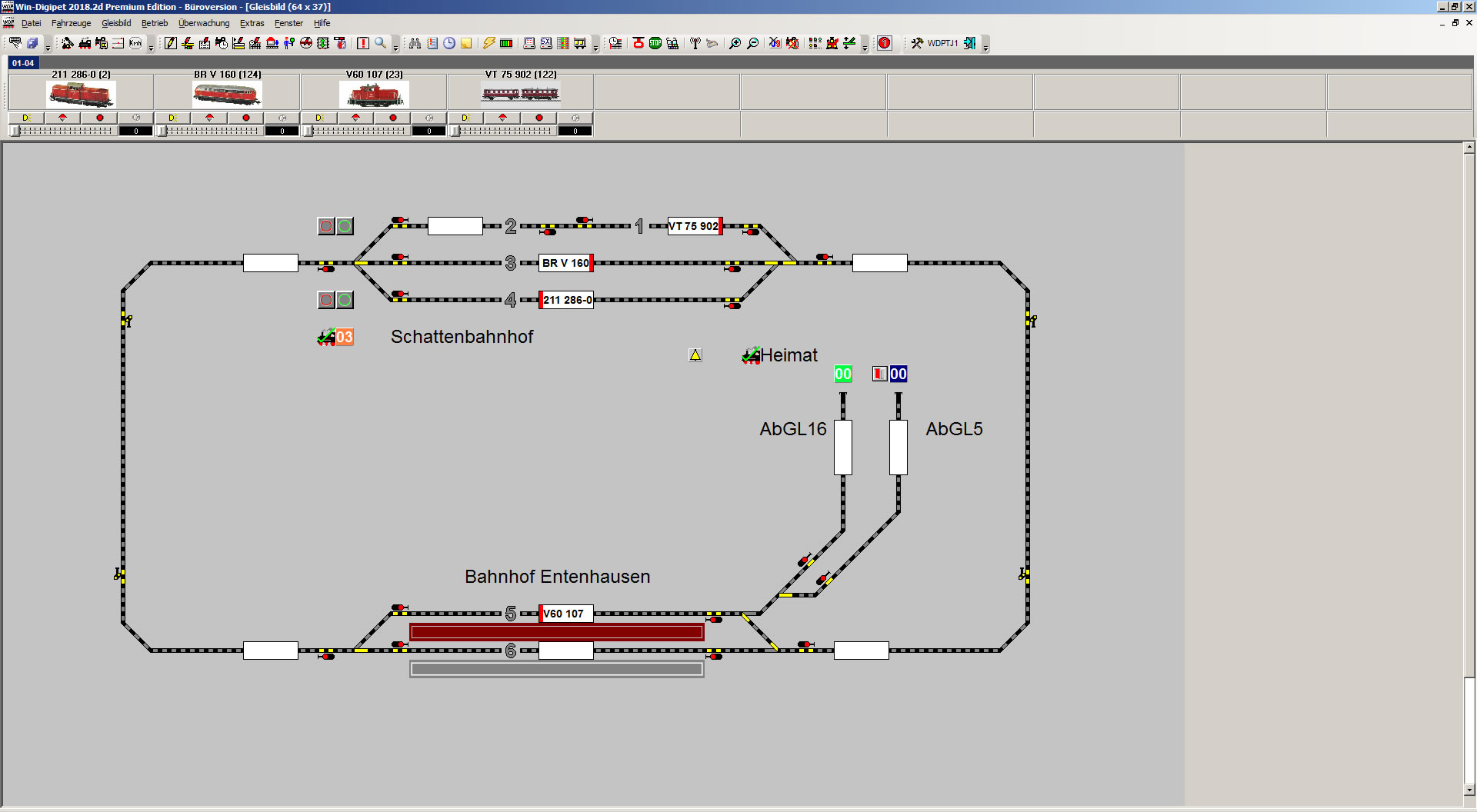The image size is (1477, 812).
Task: Click the radio antenna icon
Action: coord(695,43)
